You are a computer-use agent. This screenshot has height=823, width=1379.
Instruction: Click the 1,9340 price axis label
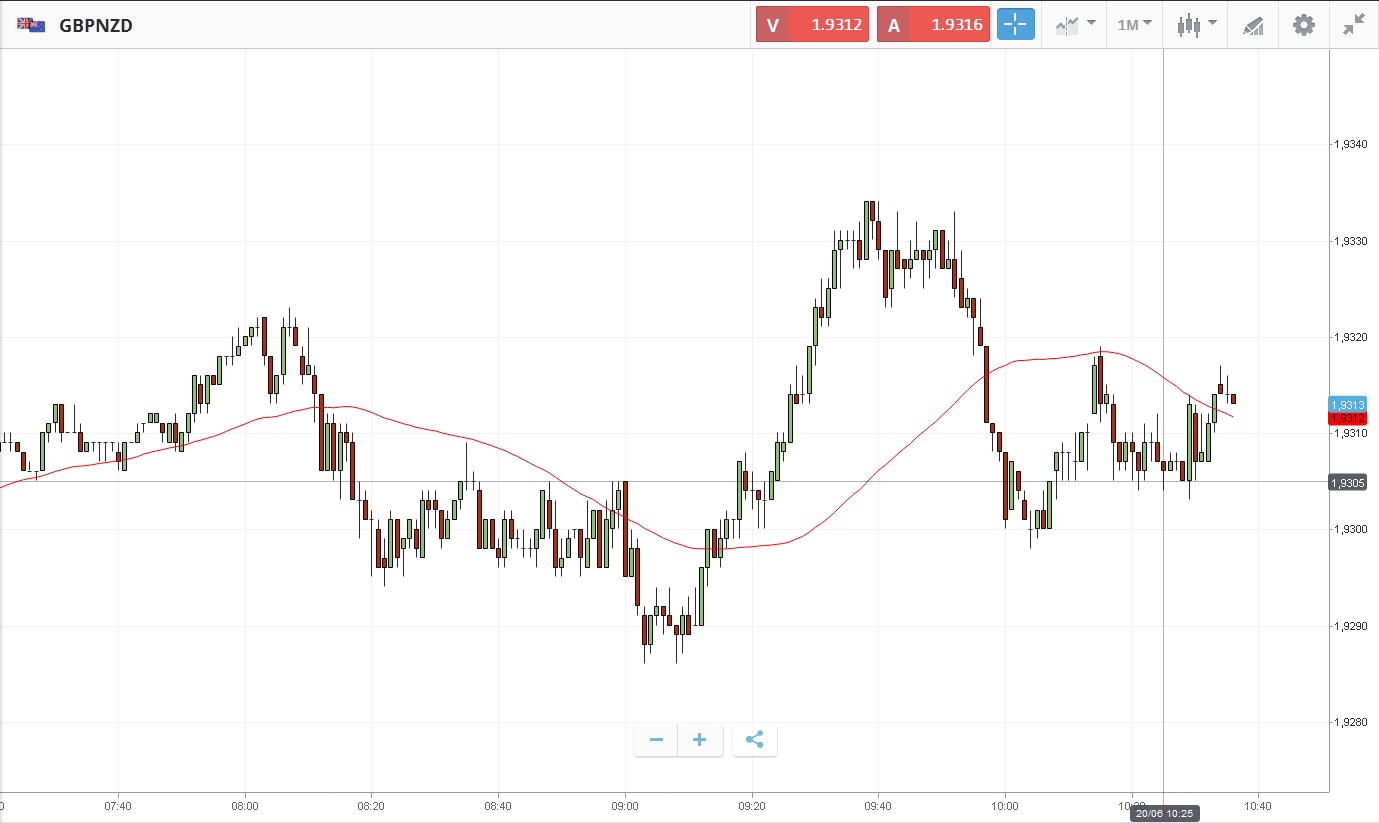(x=1351, y=145)
